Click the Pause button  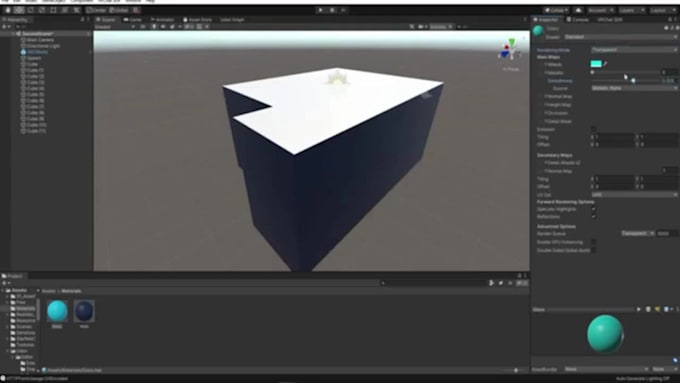tap(332, 10)
